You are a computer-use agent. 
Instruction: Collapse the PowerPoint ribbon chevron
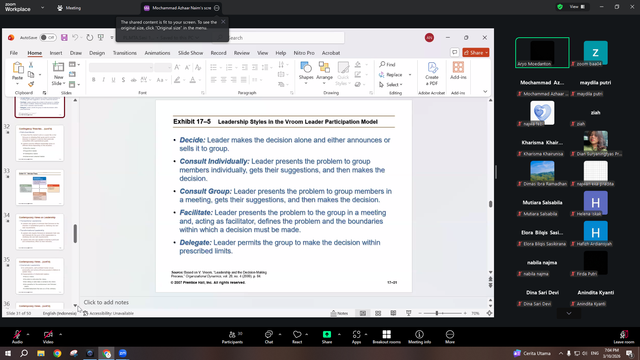[x=485, y=92]
